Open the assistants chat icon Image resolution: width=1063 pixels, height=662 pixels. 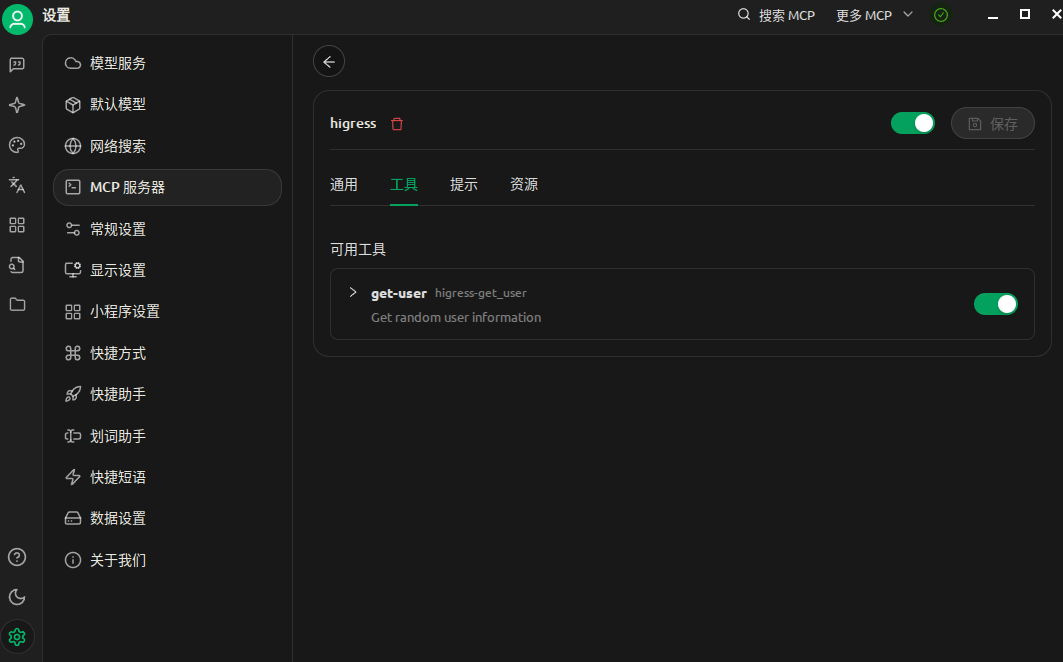16,64
